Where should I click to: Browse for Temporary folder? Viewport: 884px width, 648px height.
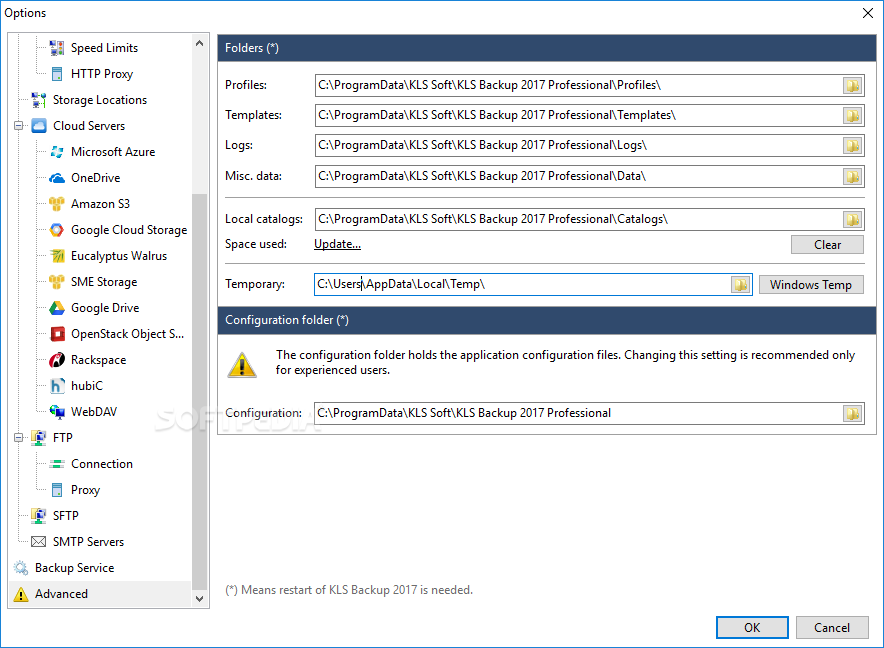pyautogui.click(x=740, y=285)
